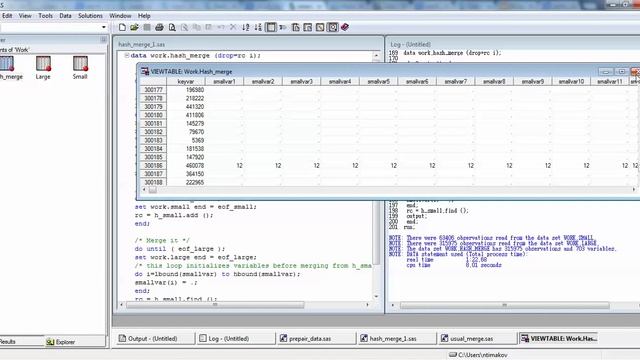Sort ascending using the toolbar icon

[x=246, y=27]
